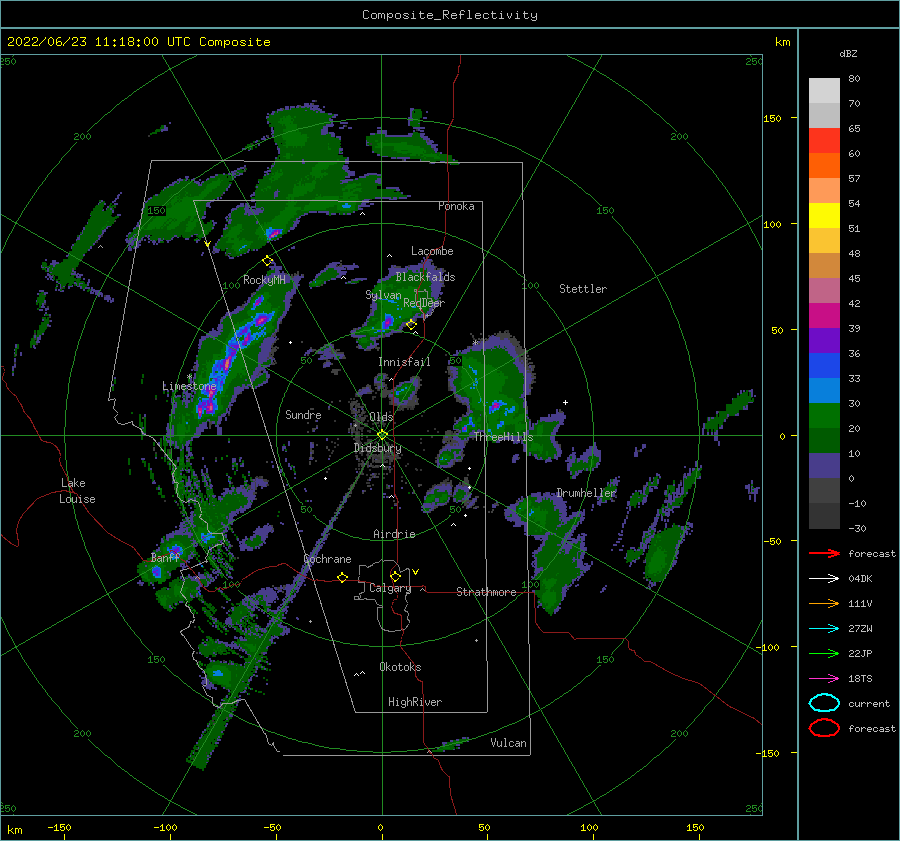Click the yellow diamond marker above Calgary

[x=395, y=576]
